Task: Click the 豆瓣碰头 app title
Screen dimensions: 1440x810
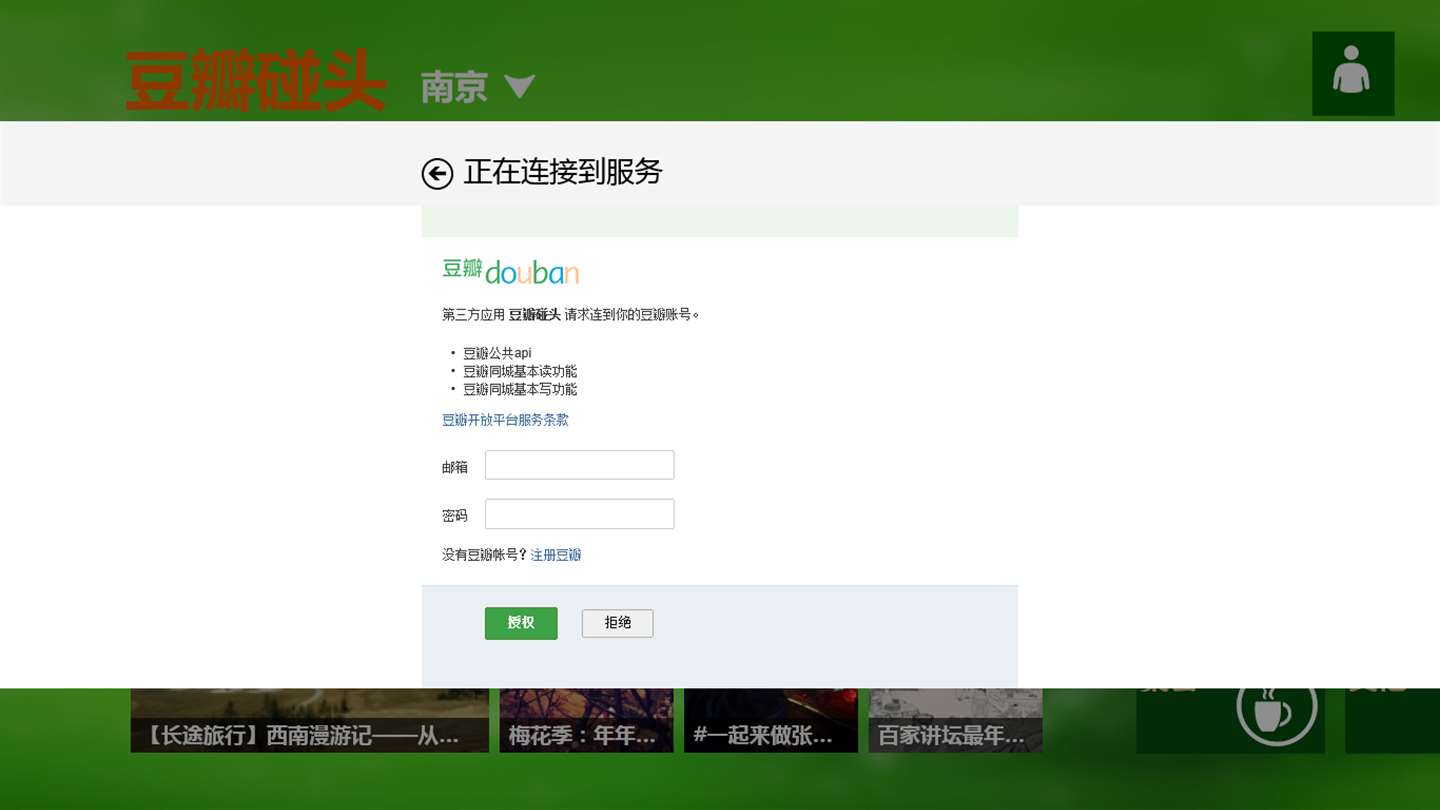Action: 256,81
